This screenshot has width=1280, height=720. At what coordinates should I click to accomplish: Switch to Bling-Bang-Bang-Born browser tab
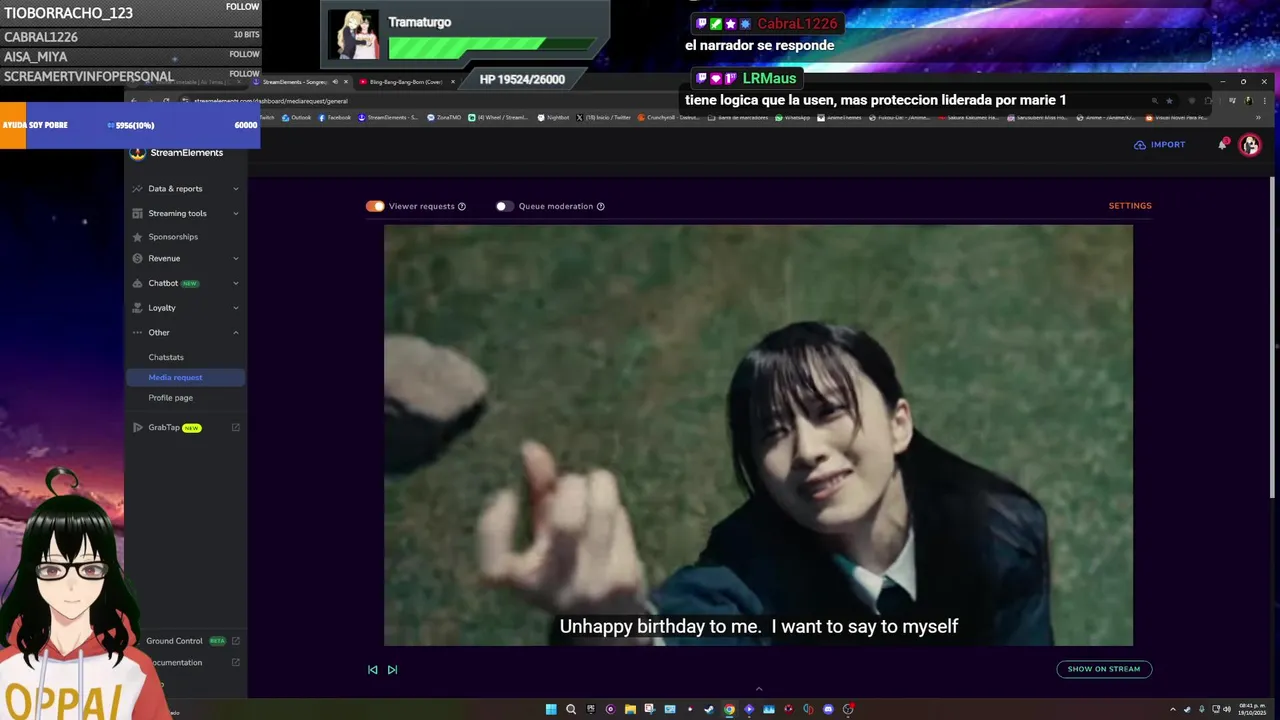pos(406,82)
